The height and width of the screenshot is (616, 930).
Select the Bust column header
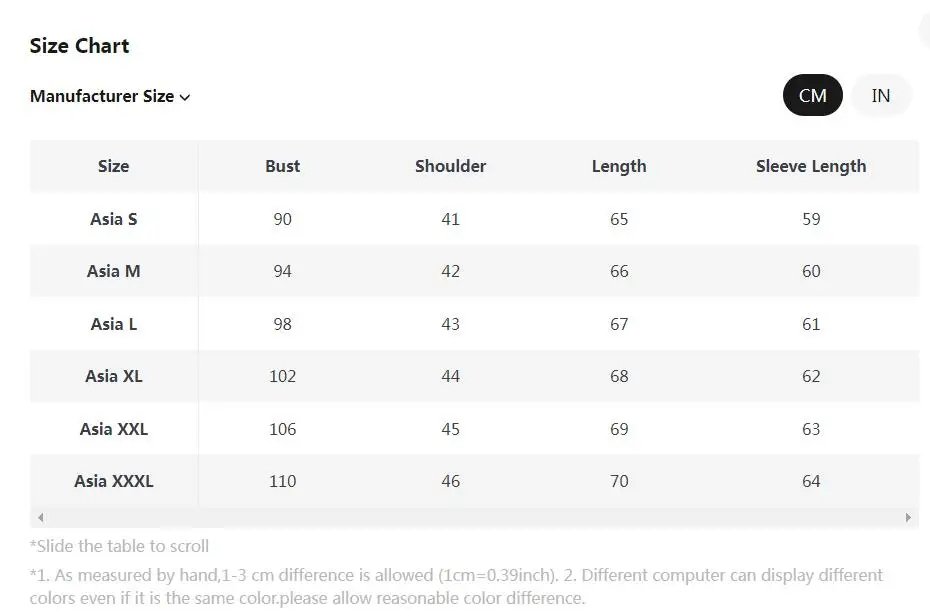(283, 166)
